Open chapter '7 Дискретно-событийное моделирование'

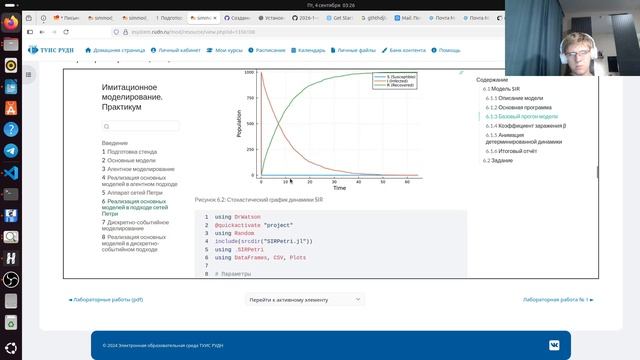point(135,225)
